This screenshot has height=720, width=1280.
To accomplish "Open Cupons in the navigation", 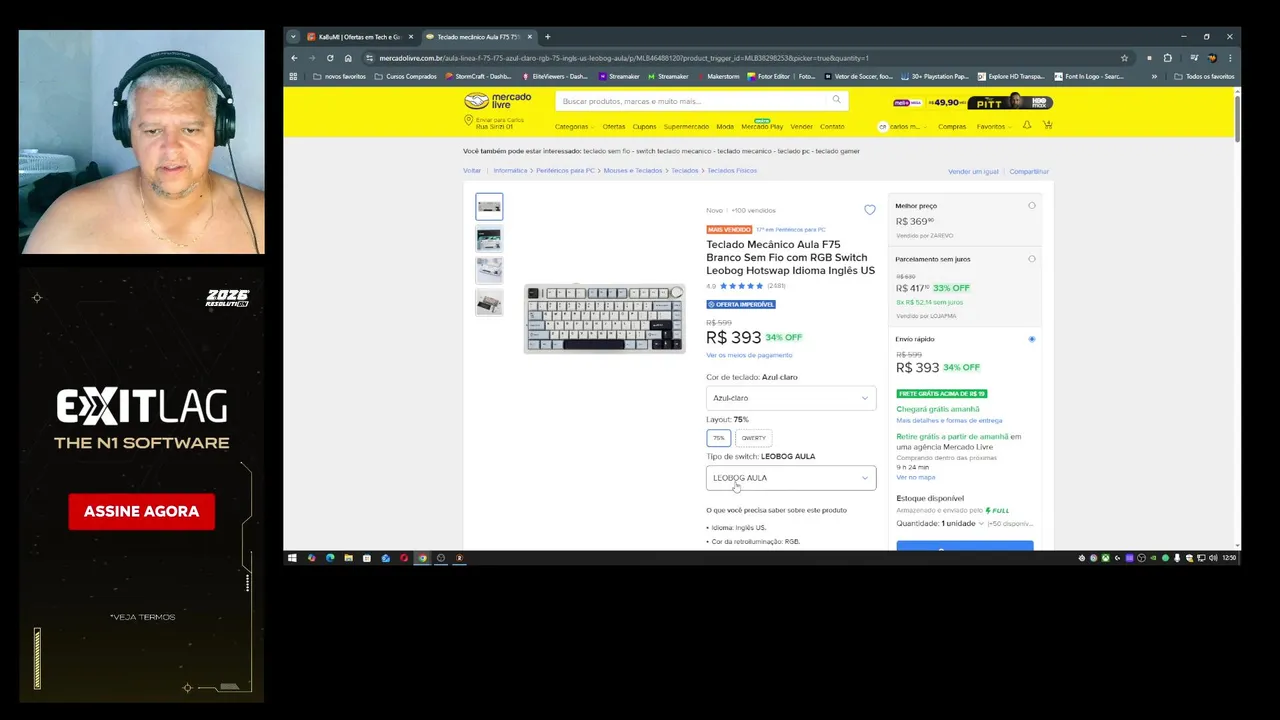I will (644, 127).
